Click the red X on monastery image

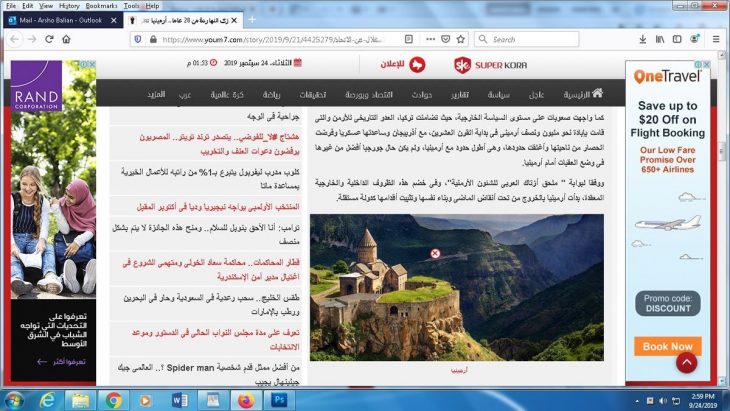click(x=435, y=253)
